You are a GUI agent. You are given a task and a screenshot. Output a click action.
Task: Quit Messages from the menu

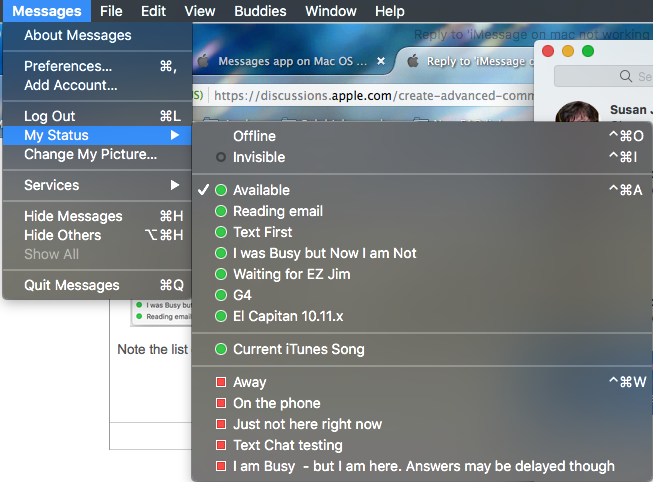click(x=97, y=285)
